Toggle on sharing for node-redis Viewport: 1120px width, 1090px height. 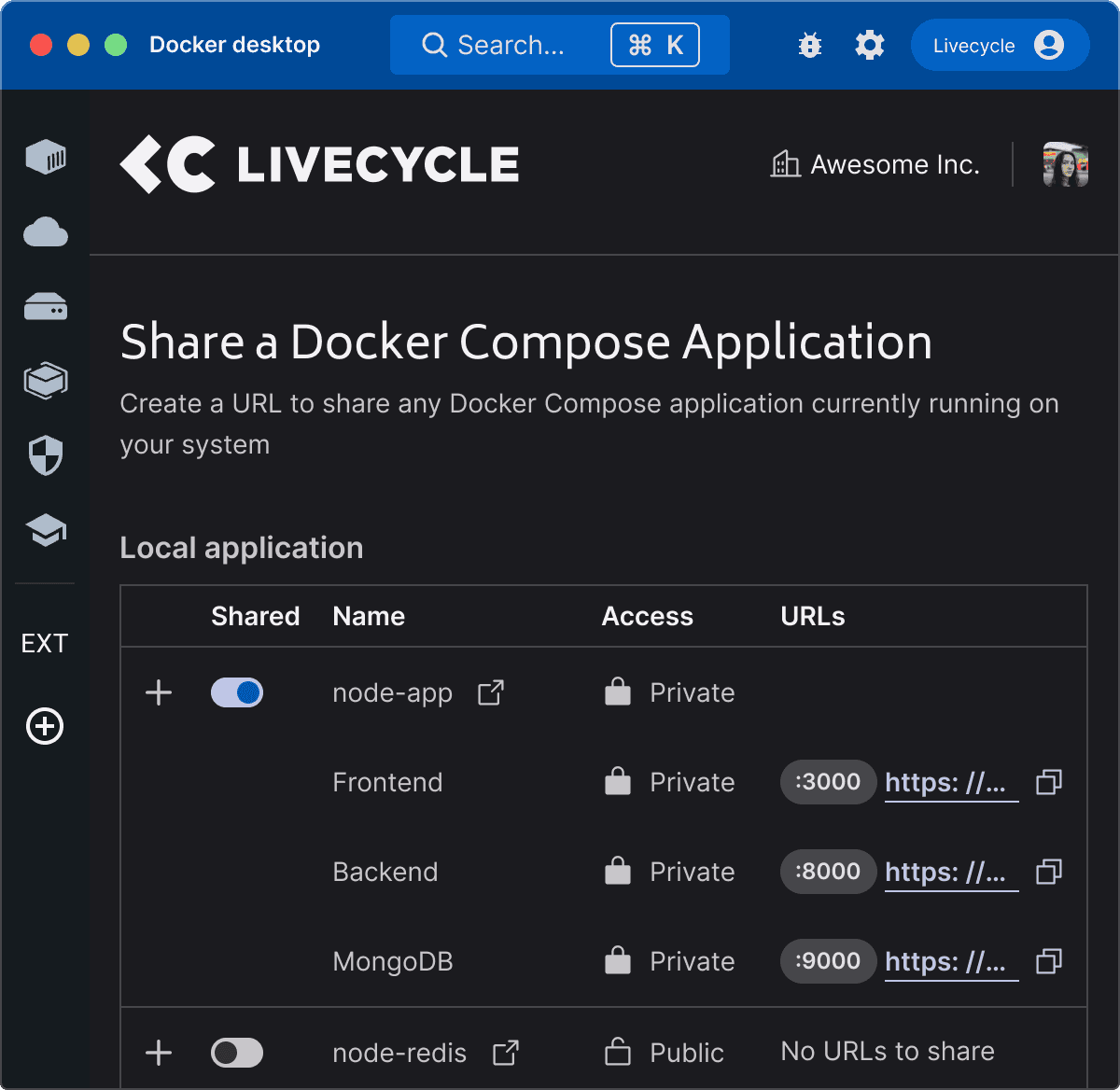(237, 1053)
